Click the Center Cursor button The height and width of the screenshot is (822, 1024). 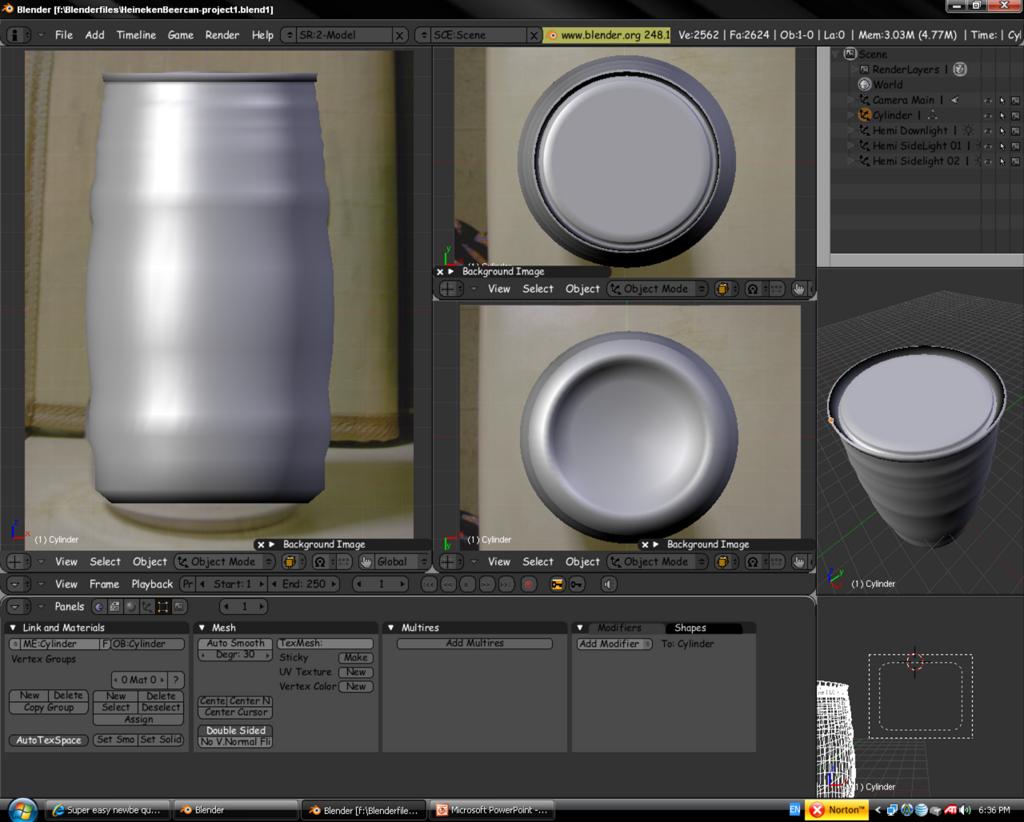235,712
